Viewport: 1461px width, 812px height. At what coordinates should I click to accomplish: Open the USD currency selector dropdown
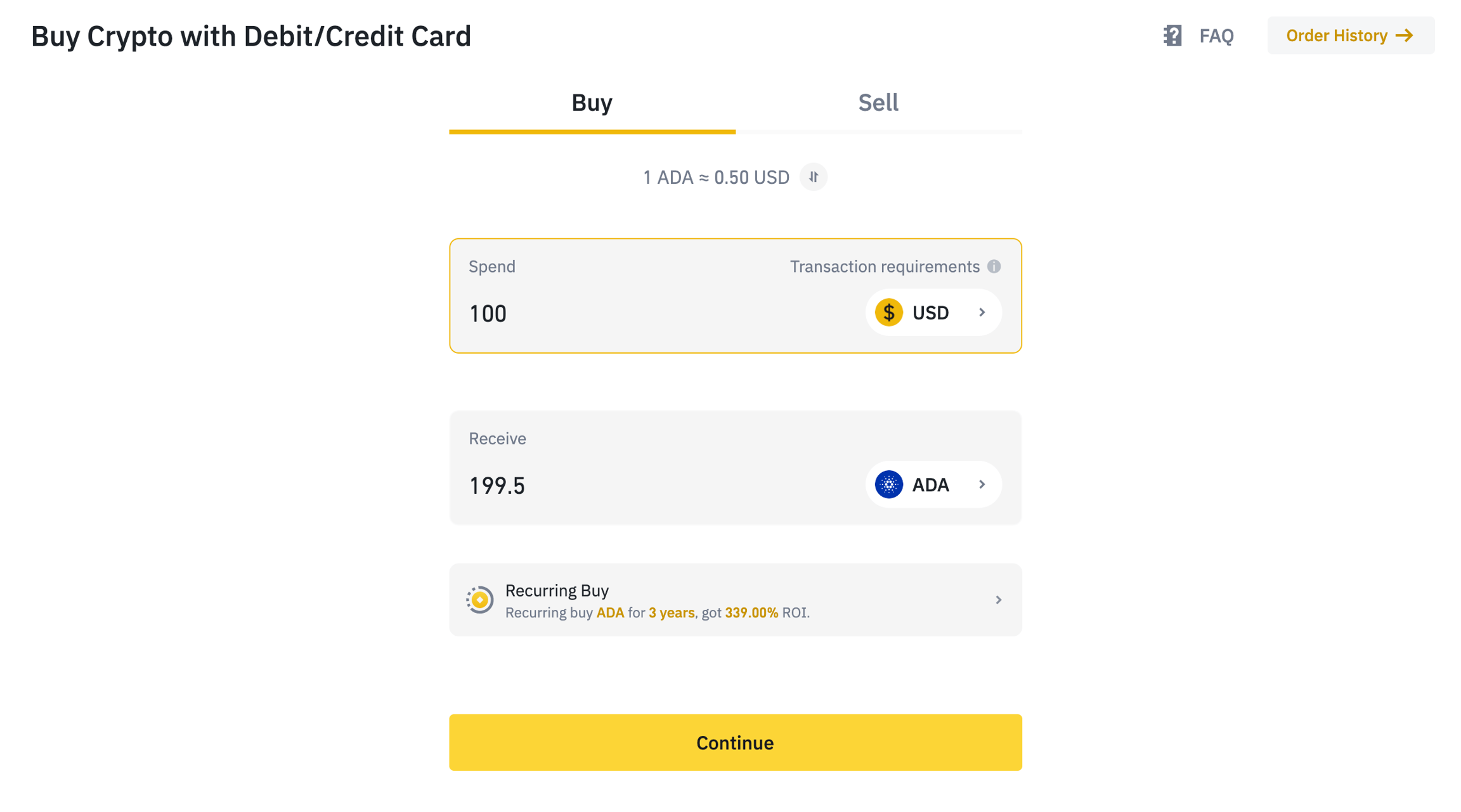pos(981,313)
